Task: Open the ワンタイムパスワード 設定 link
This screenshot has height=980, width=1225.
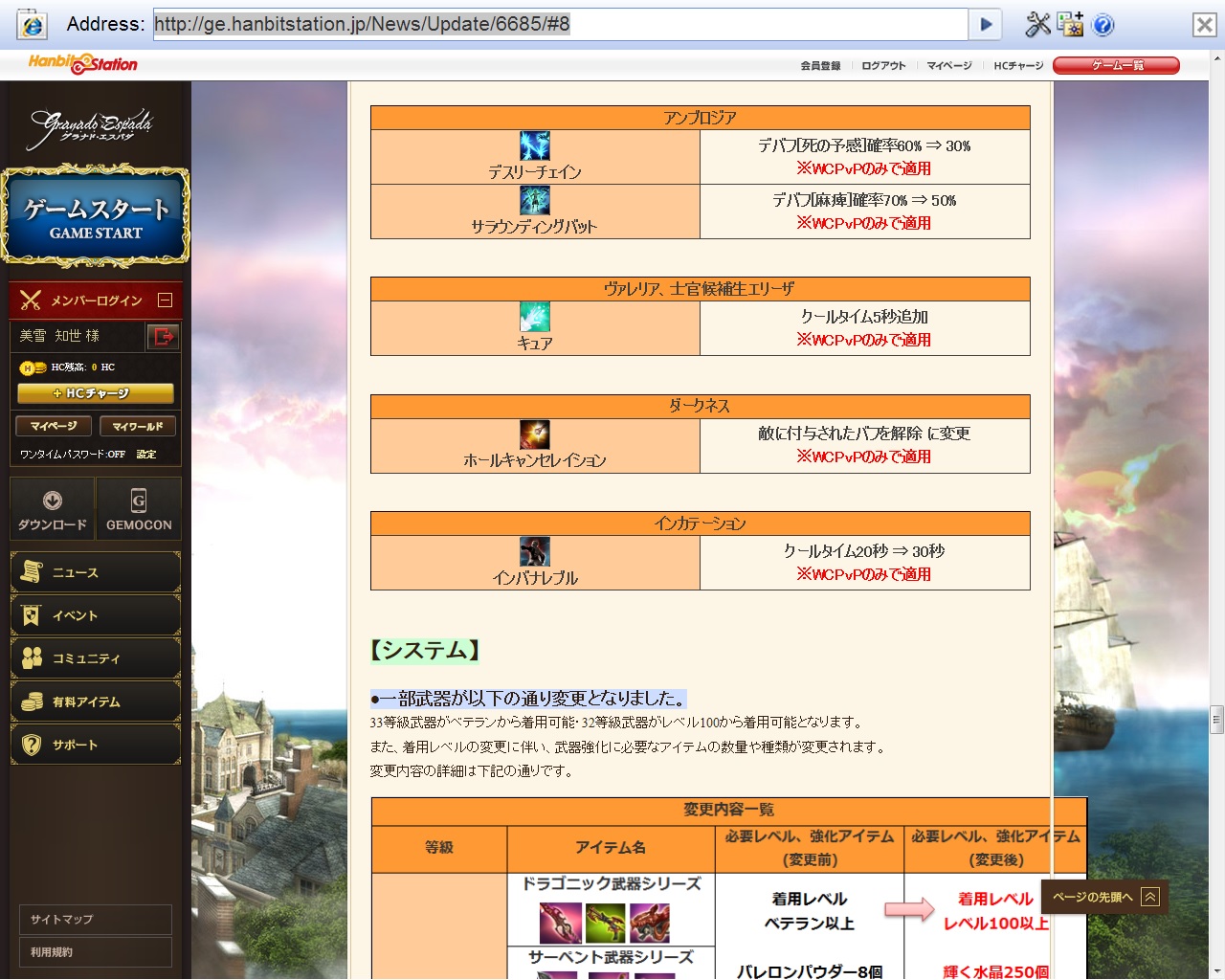Action: coord(145,455)
